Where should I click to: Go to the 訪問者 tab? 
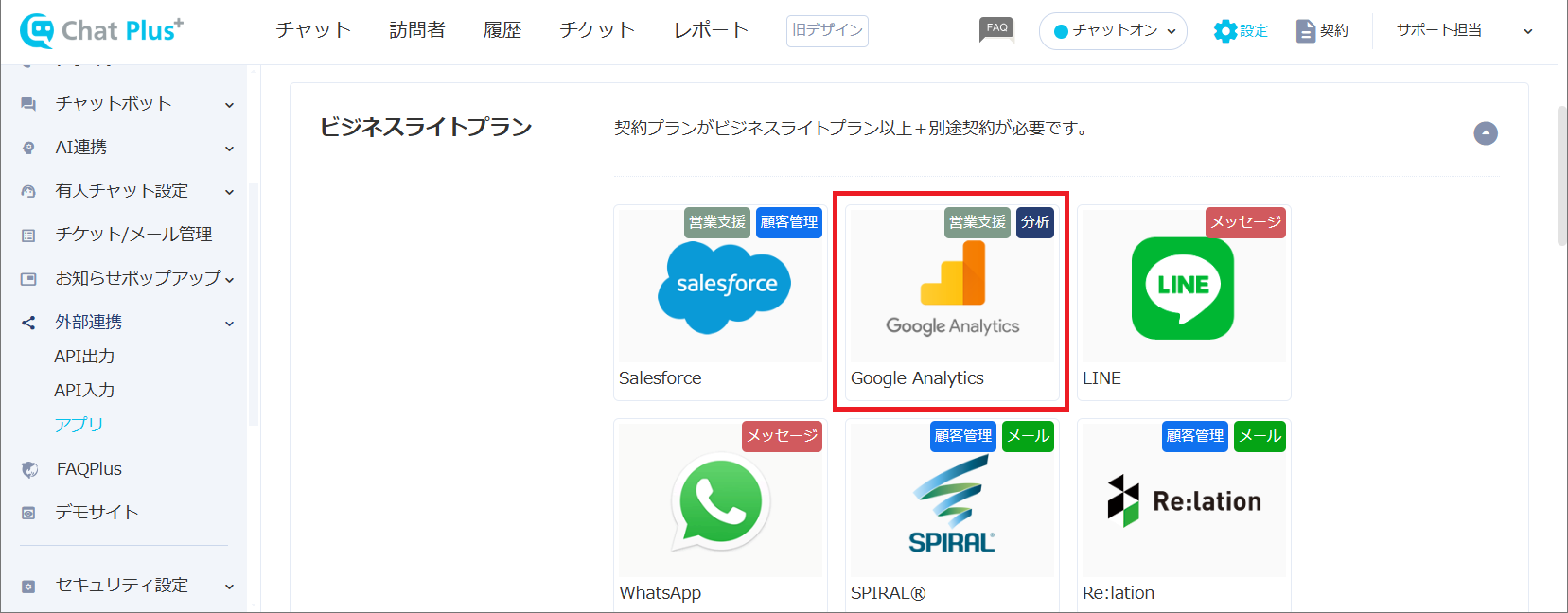tap(417, 30)
